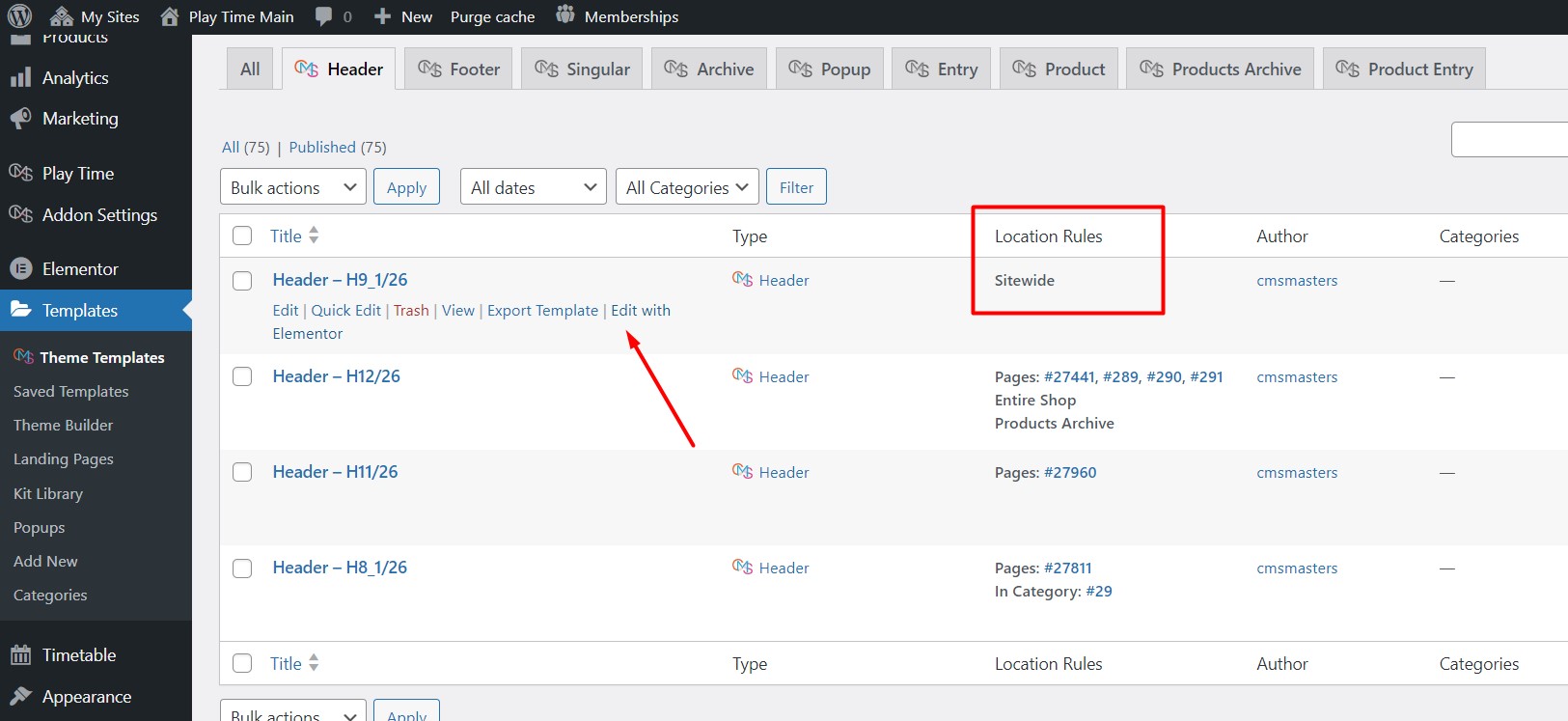Open the Header – H12/26 title link

[336, 375]
